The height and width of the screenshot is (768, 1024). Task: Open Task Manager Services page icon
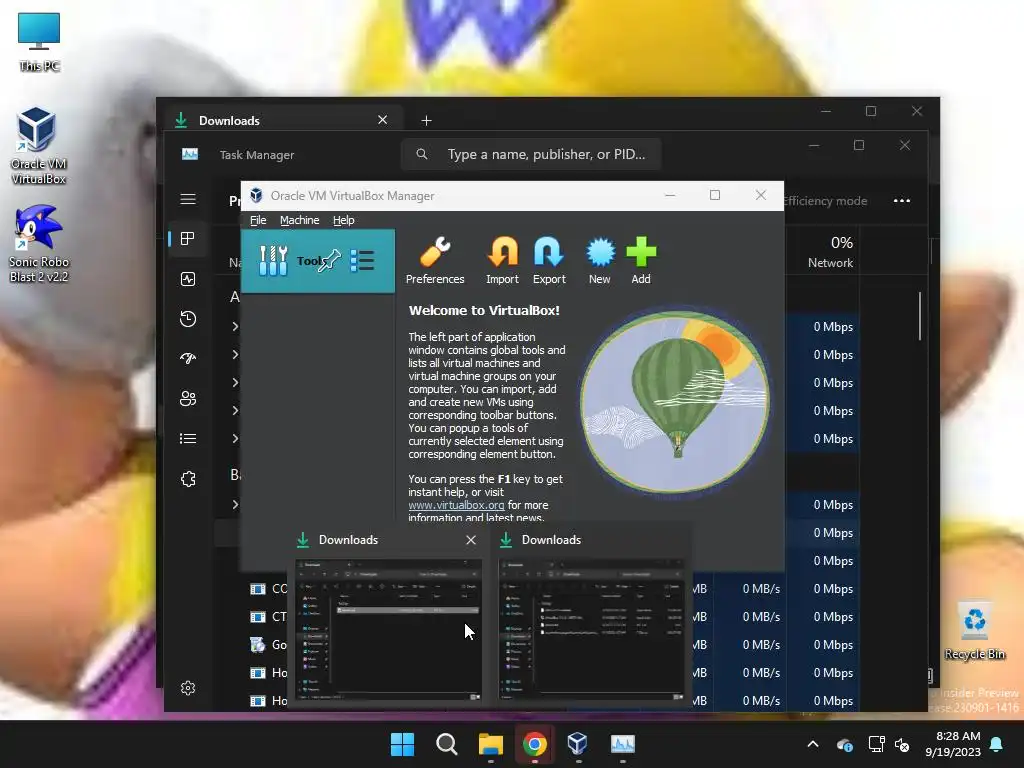tap(188, 479)
